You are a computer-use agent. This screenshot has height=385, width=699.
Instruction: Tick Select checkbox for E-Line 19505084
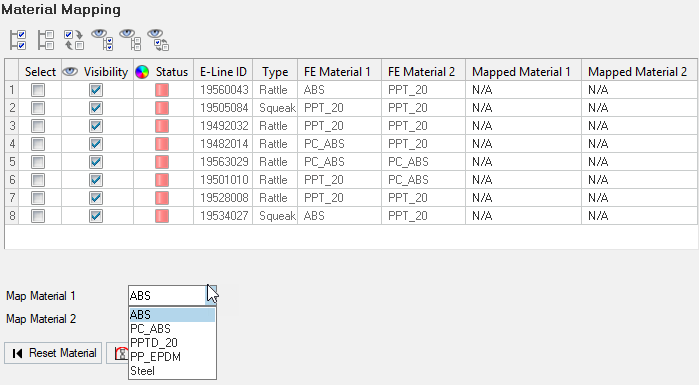coord(38,108)
